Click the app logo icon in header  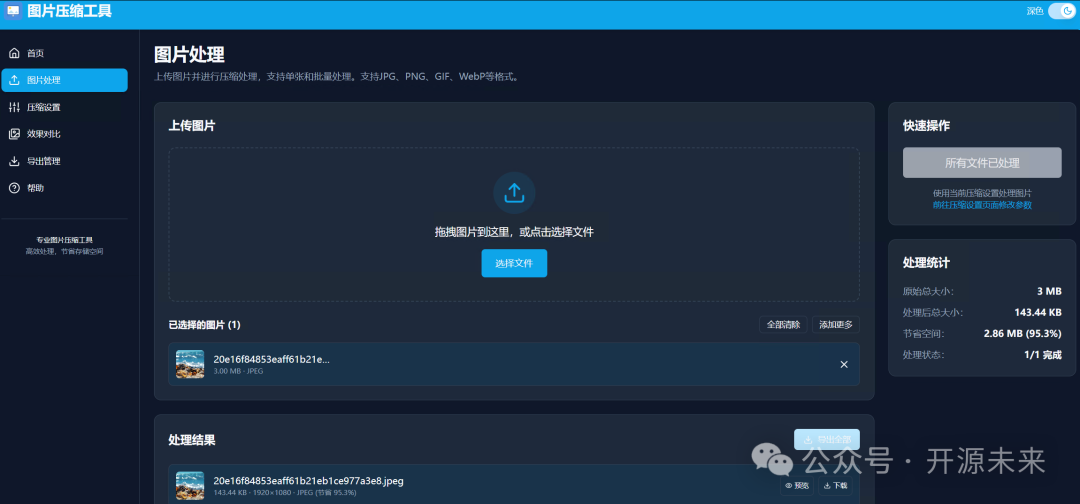[x=12, y=11]
